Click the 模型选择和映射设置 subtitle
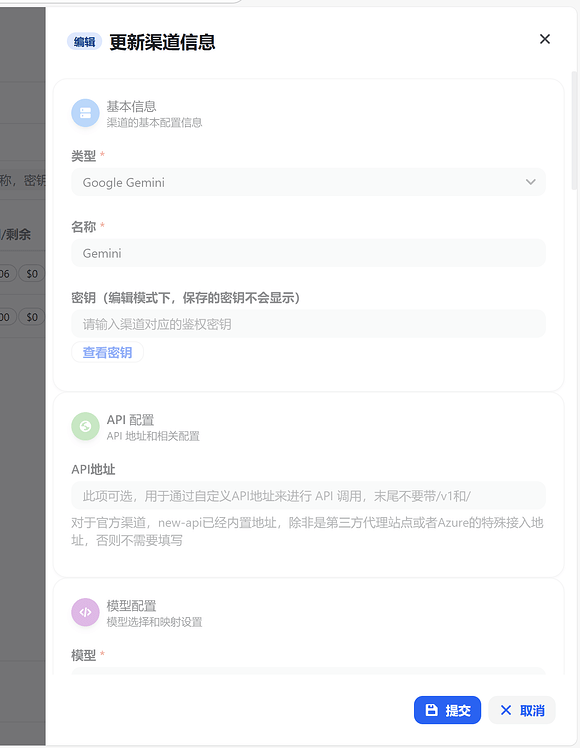The image size is (580, 748). tap(154, 622)
